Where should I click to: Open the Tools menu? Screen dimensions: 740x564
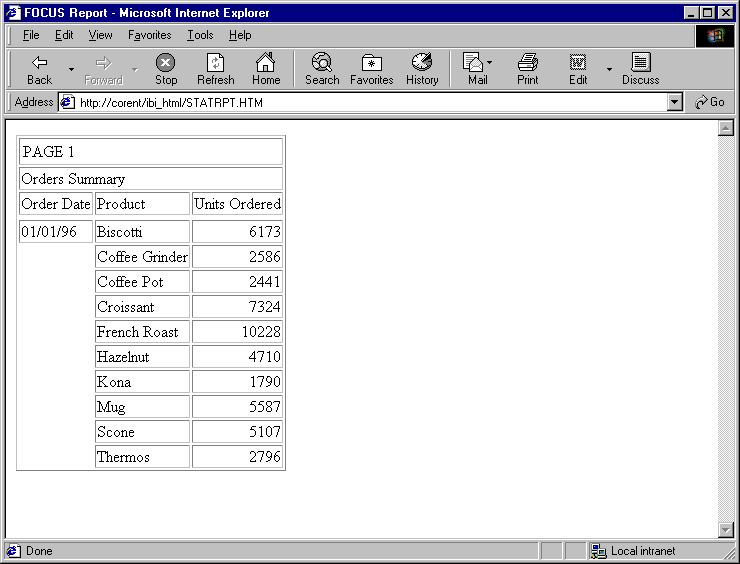[x=200, y=35]
